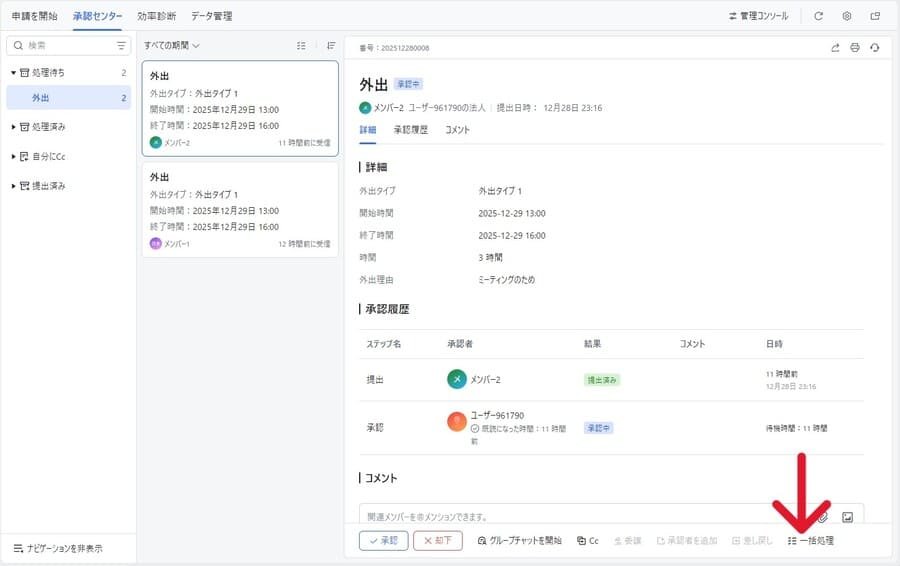Screen dimensions: 900x566
Task: Switch to the 承認センター tab
Action: click(97, 16)
